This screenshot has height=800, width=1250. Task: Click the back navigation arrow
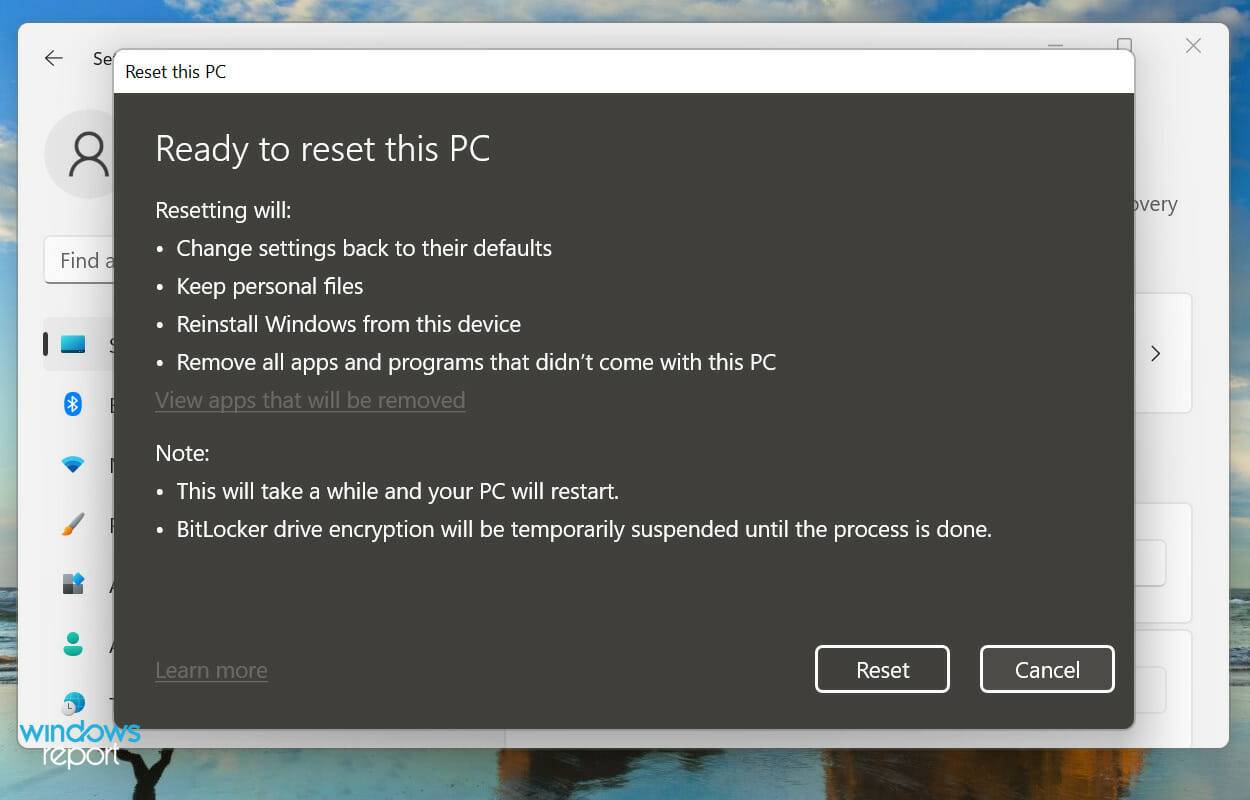coord(53,58)
